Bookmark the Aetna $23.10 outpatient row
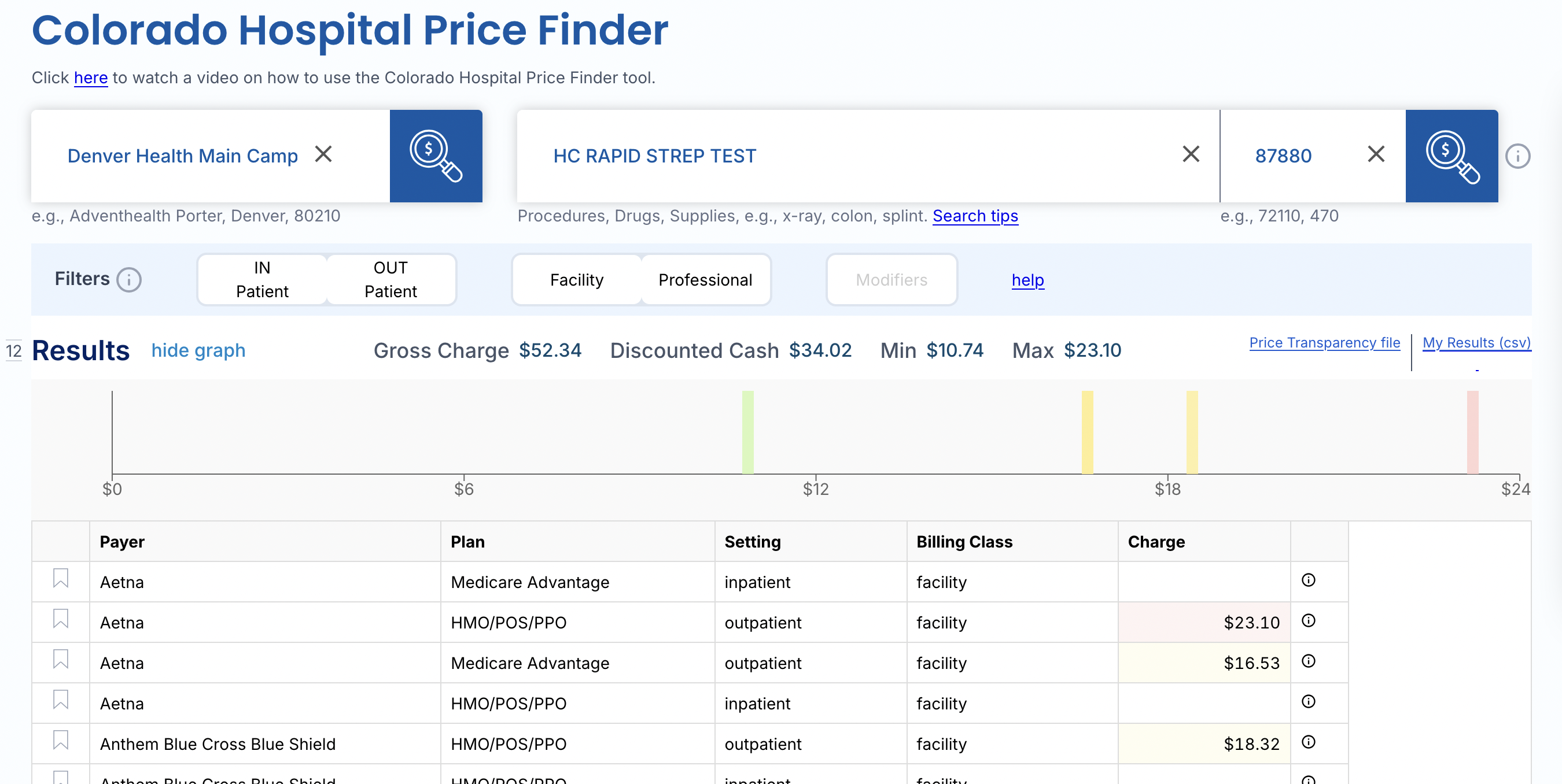Screen dimensions: 1562x784 (61, 619)
